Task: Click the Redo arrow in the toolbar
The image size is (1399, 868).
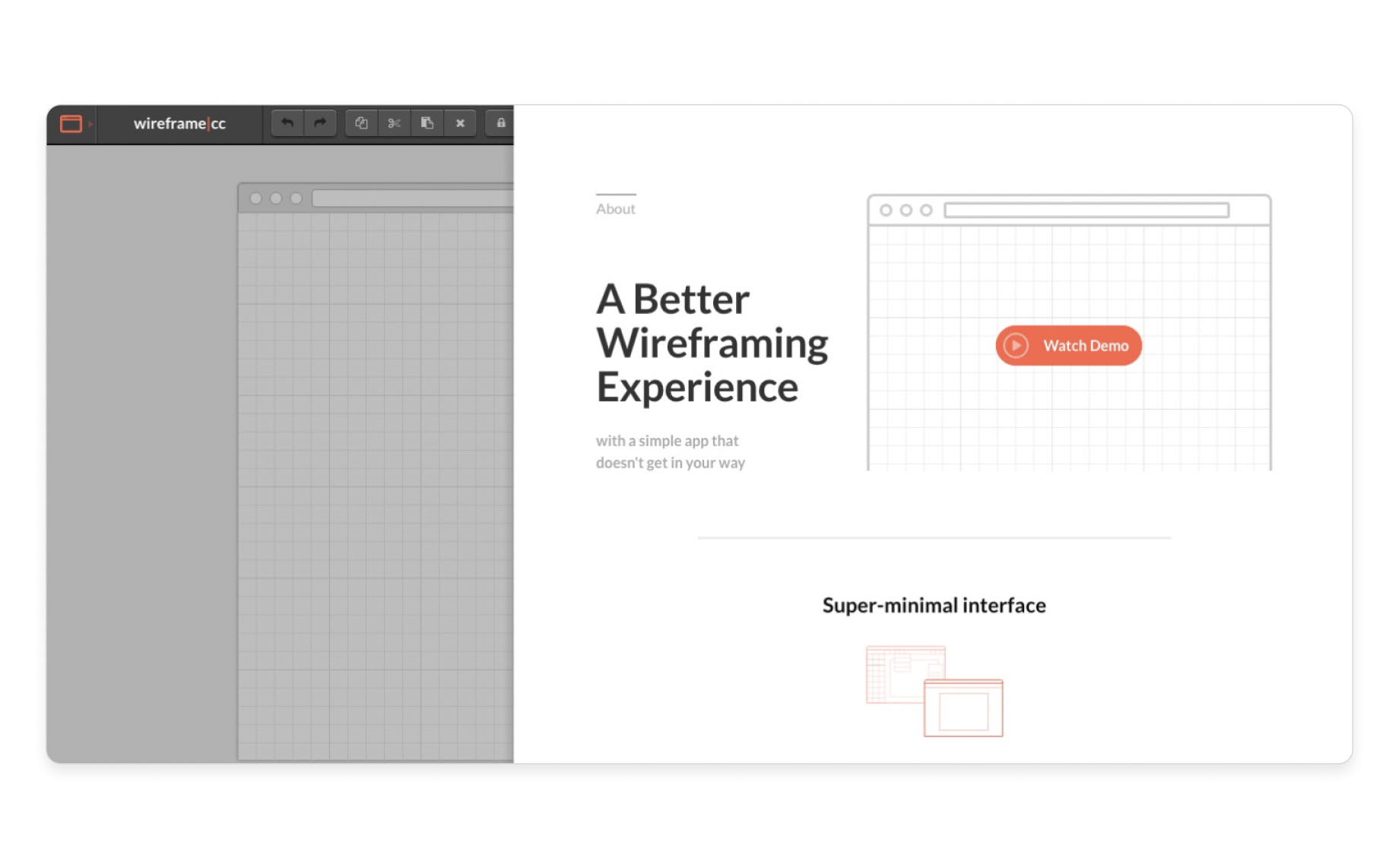Action: tap(320, 123)
